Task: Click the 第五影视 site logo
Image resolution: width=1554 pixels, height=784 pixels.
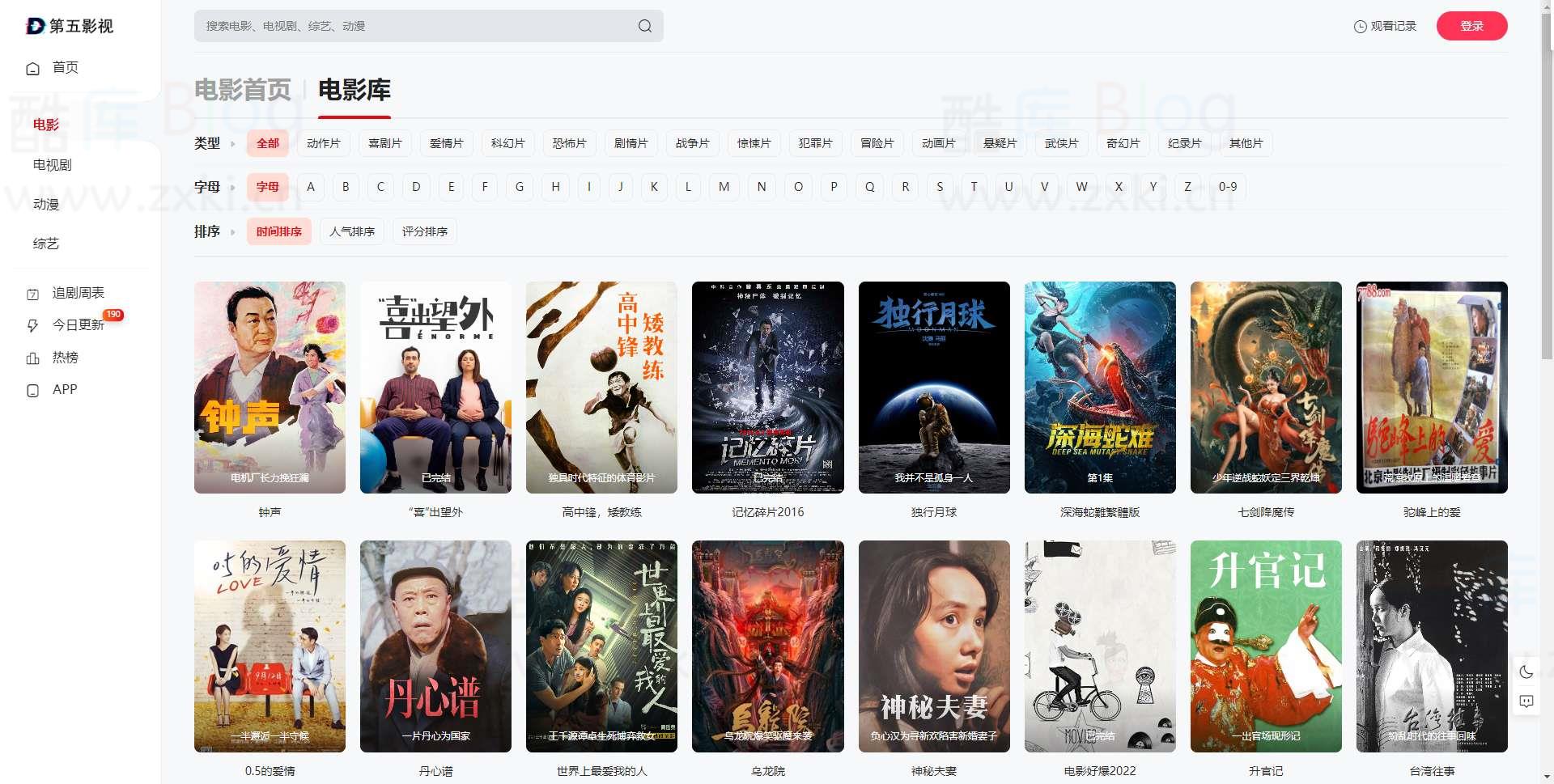Action: click(x=70, y=26)
